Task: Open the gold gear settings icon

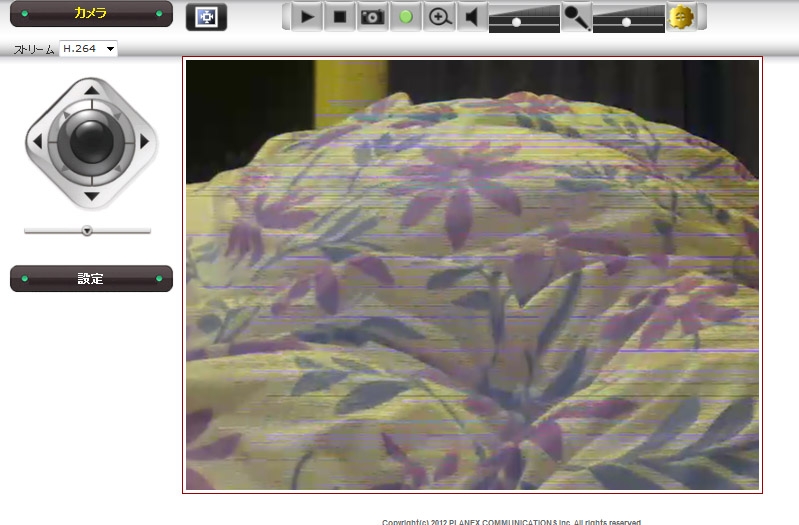Action: [681, 17]
